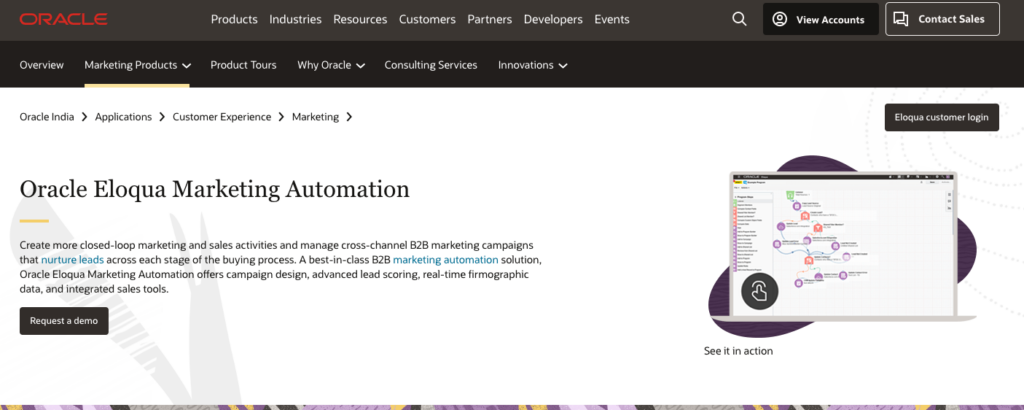Open the Consulting Services tab

[430, 65]
